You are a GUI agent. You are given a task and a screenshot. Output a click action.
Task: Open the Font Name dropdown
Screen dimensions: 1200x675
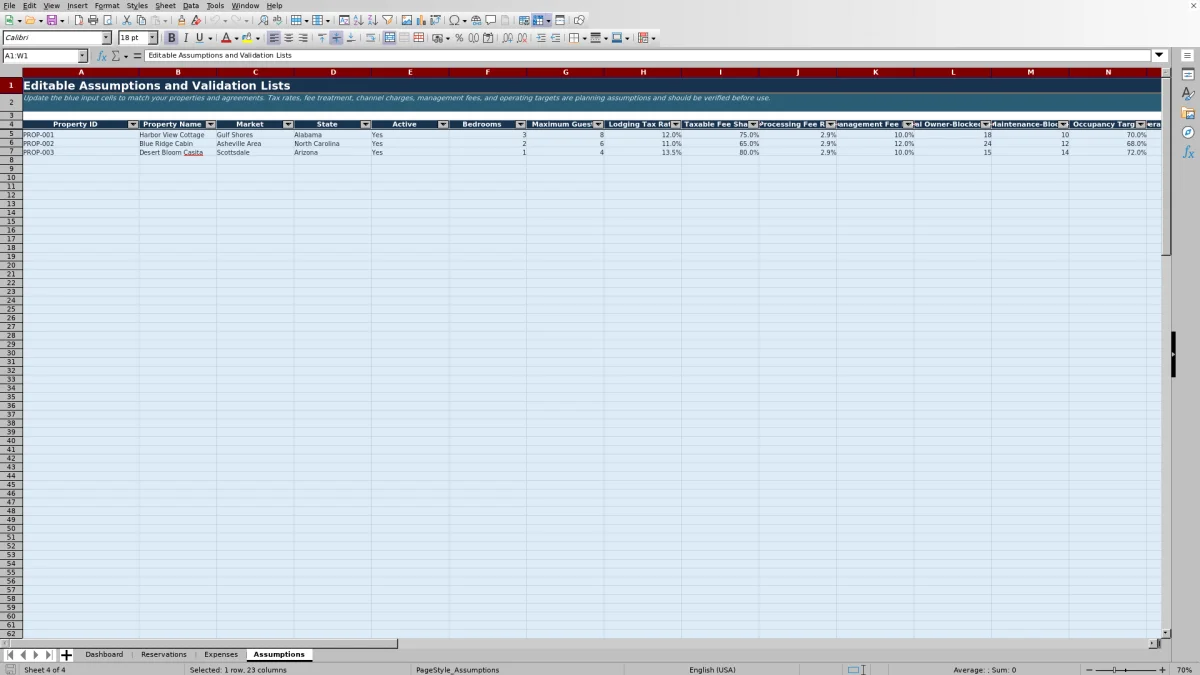click(x=107, y=38)
